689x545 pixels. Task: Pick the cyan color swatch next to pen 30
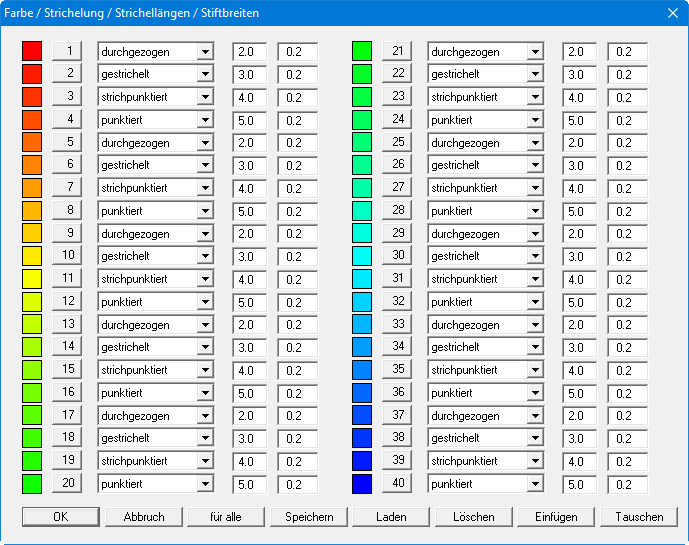coord(362,256)
